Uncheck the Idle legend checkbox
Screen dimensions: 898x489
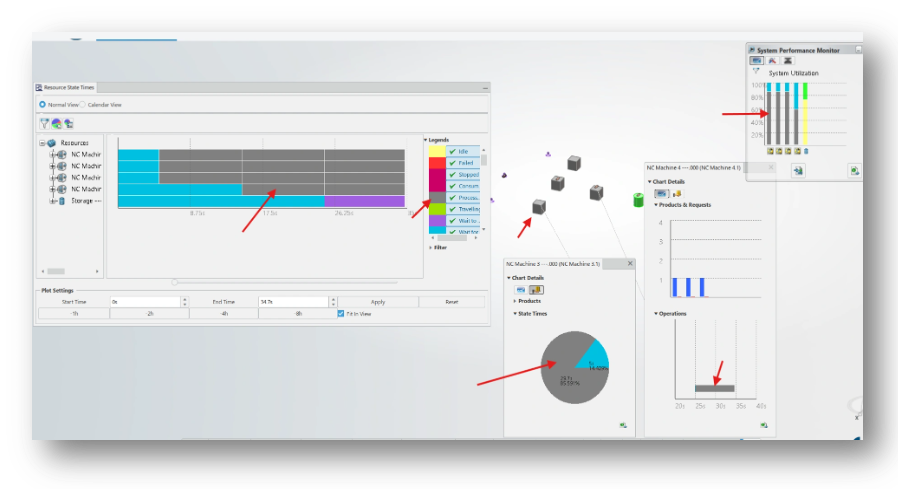[x=452, y=151]
